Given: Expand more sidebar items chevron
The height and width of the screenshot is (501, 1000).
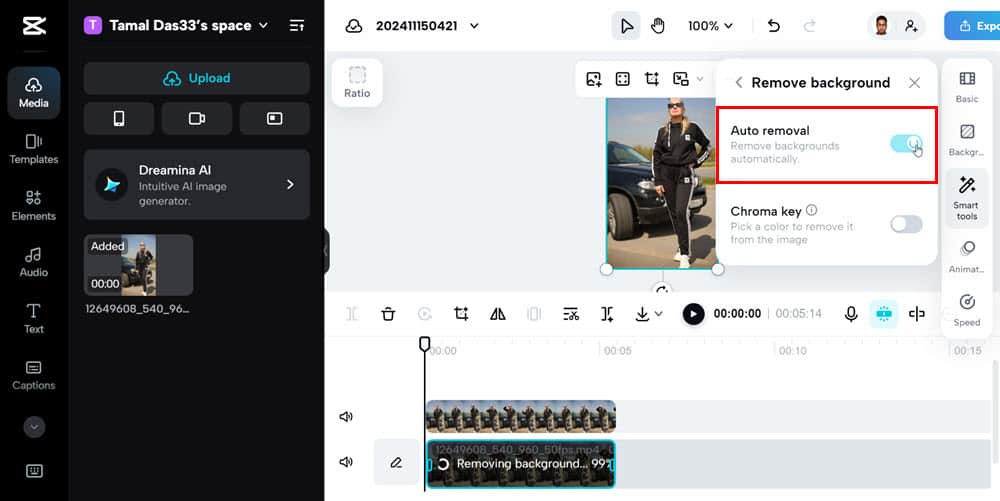Looking at the screenshot, I should tap(34, 426).
